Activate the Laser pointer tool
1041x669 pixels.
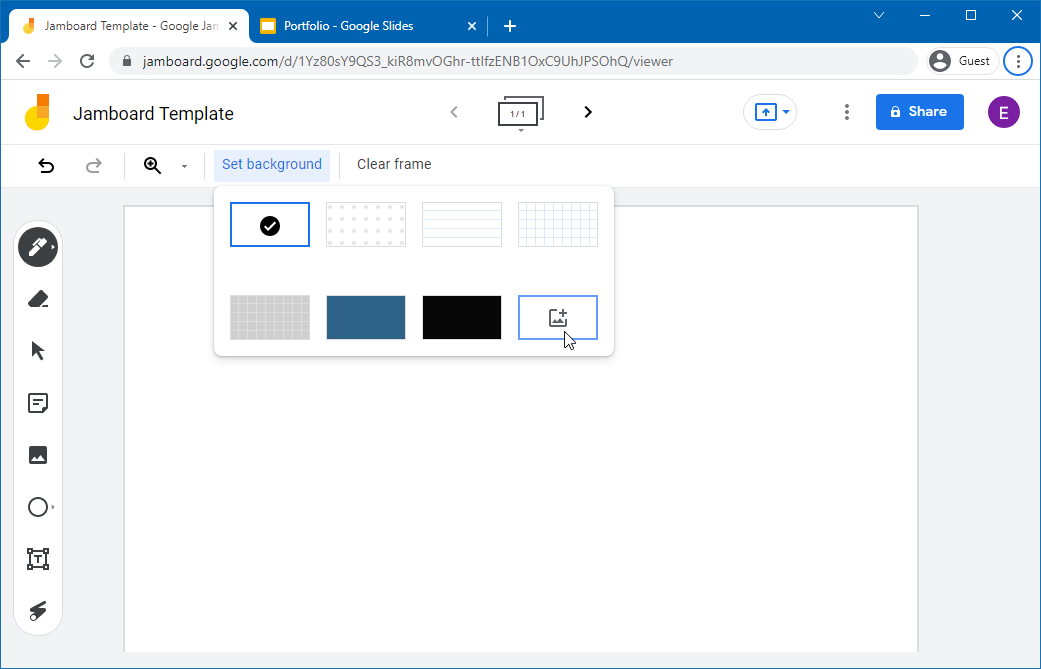click(38, 611)
